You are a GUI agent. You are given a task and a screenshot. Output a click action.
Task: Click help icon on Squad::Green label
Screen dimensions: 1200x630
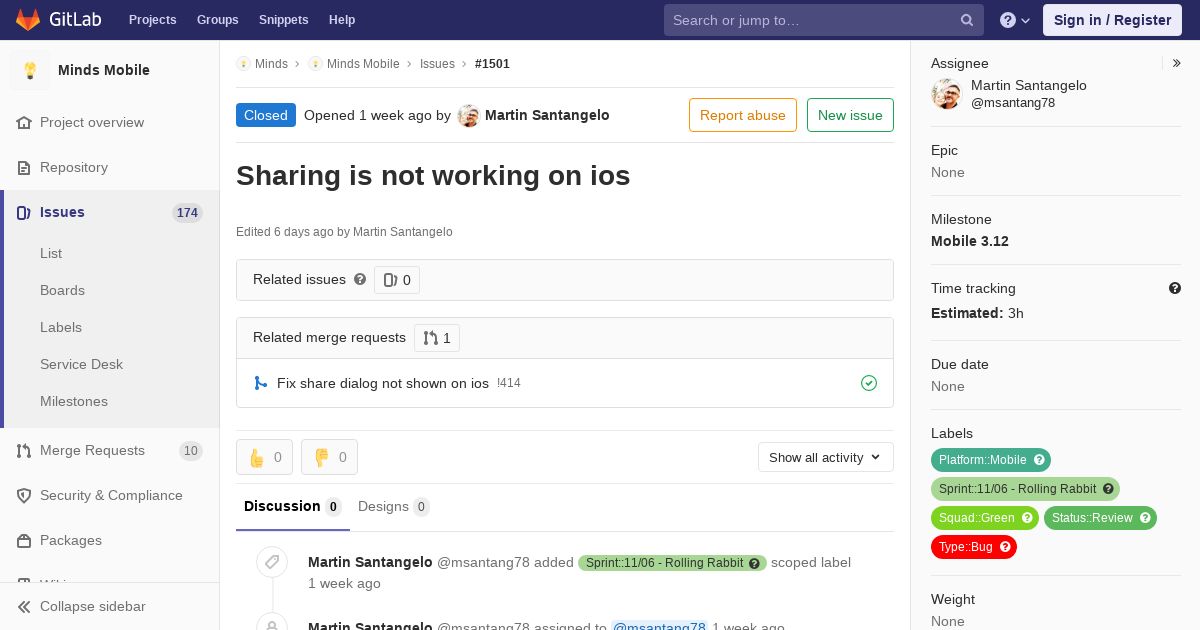(1027, 518)
